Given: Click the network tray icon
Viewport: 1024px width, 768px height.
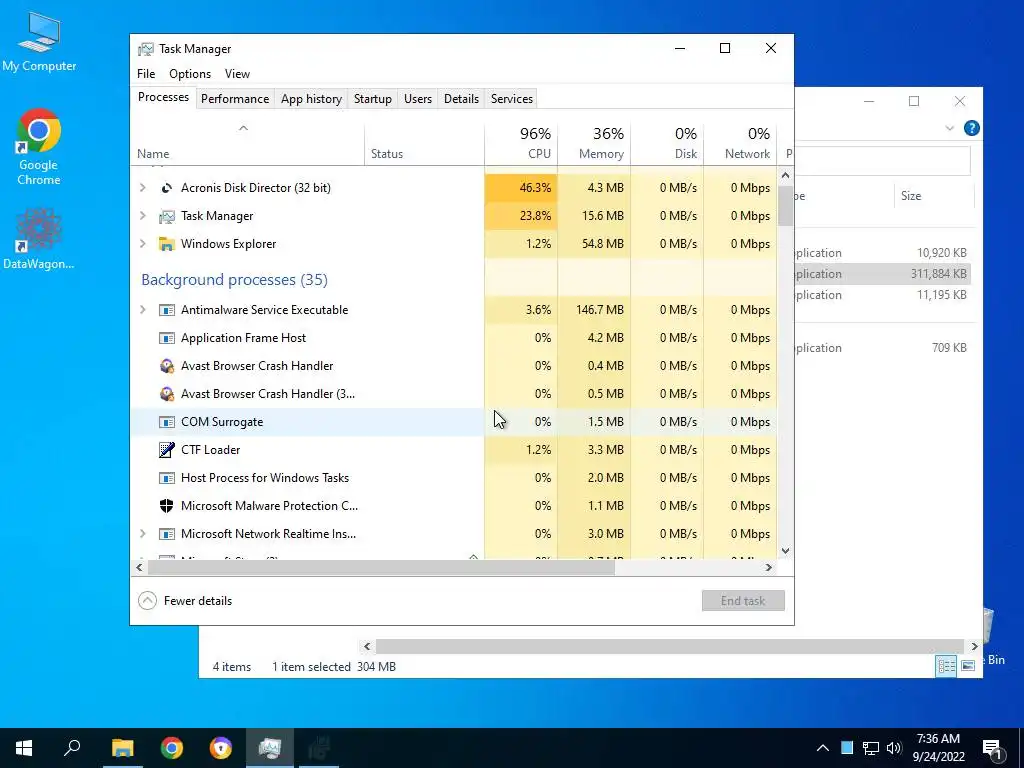Looking at the screenshot, I should 871,748.
